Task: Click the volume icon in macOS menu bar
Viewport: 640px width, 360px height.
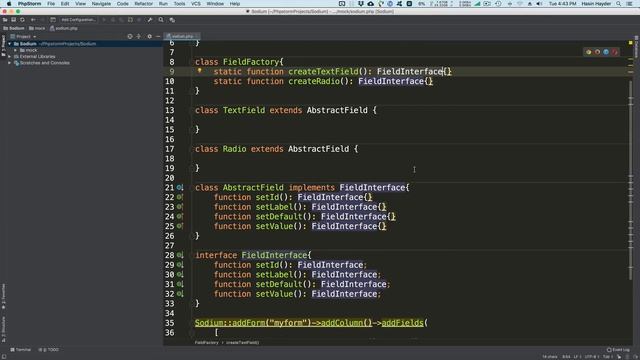Action: point(539,4)
